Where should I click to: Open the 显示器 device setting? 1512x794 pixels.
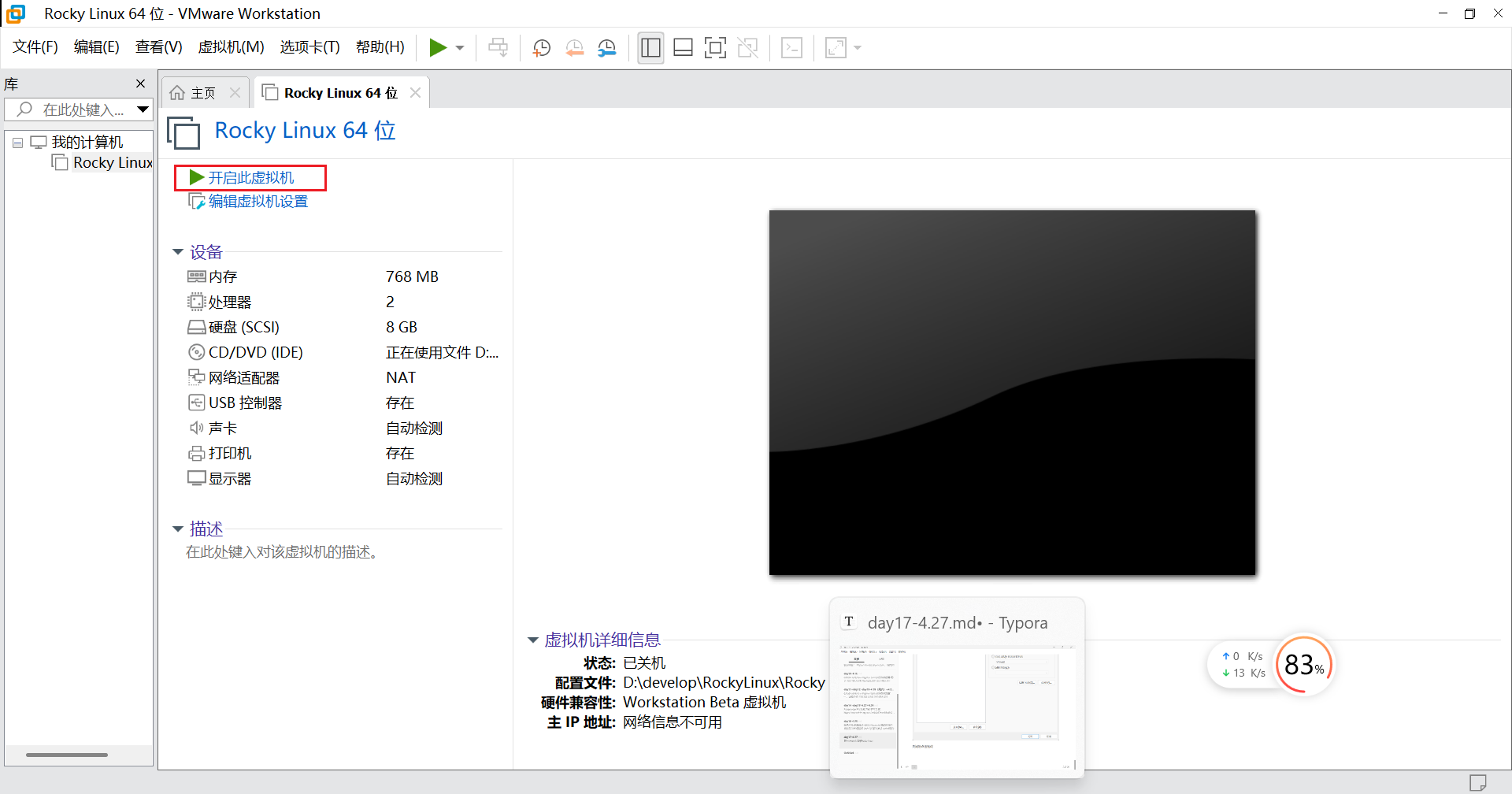[230, 478]
